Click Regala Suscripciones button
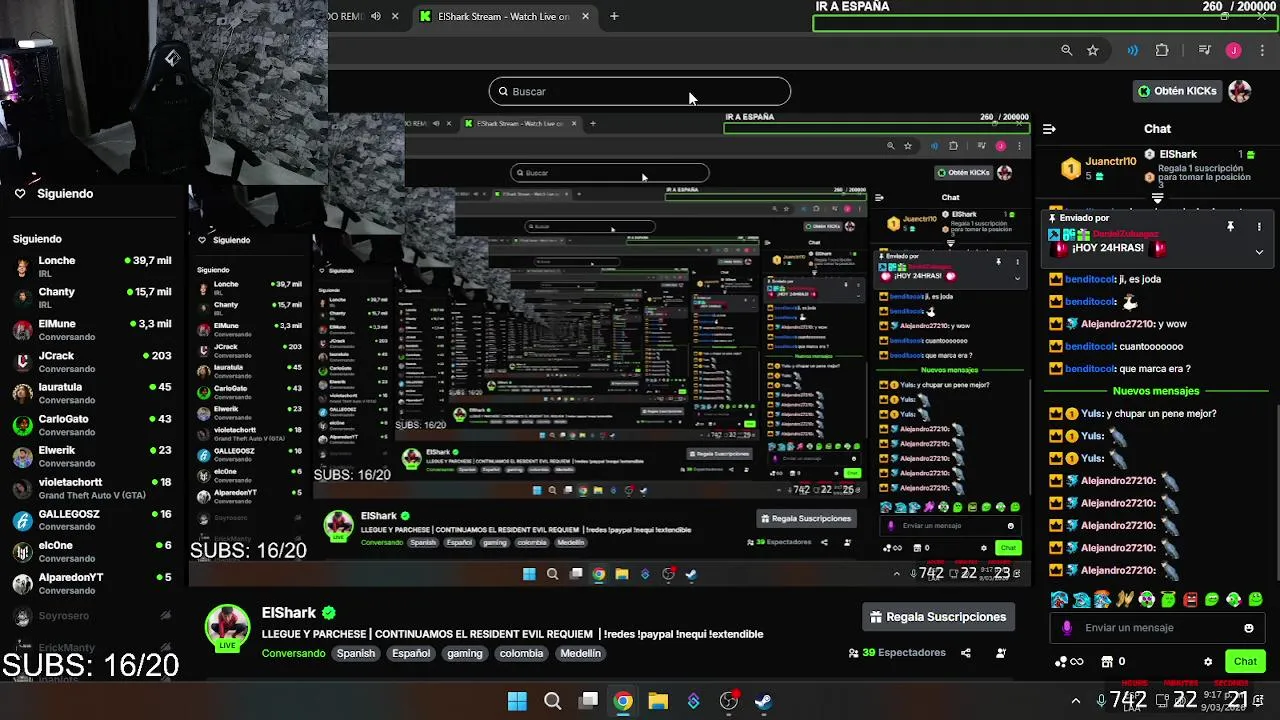 938,617
